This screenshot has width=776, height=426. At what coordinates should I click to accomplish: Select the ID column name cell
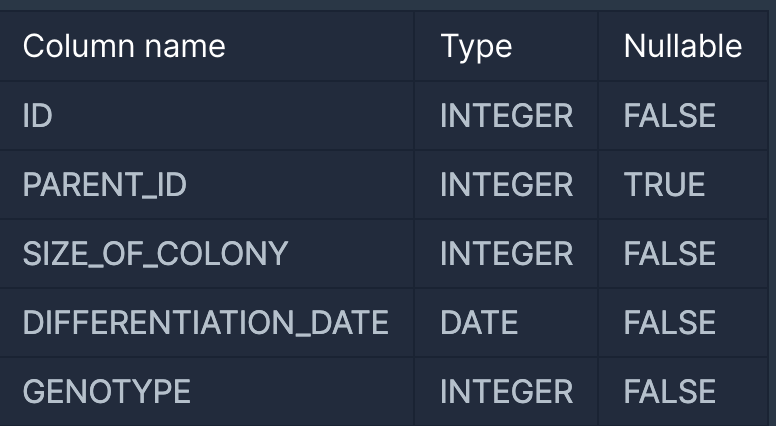(38, 116)
